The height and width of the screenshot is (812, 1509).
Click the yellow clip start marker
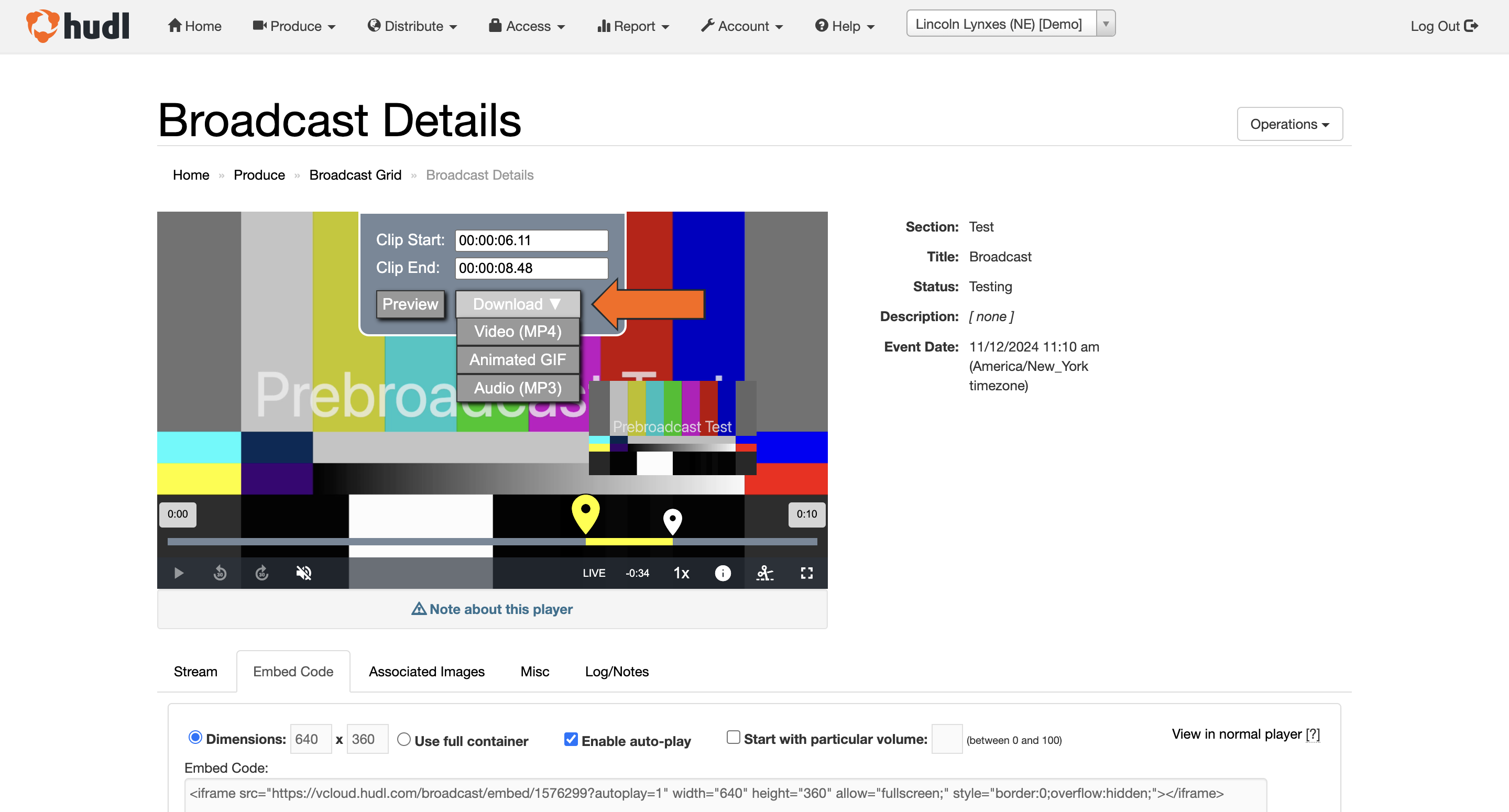click(585, 513)
